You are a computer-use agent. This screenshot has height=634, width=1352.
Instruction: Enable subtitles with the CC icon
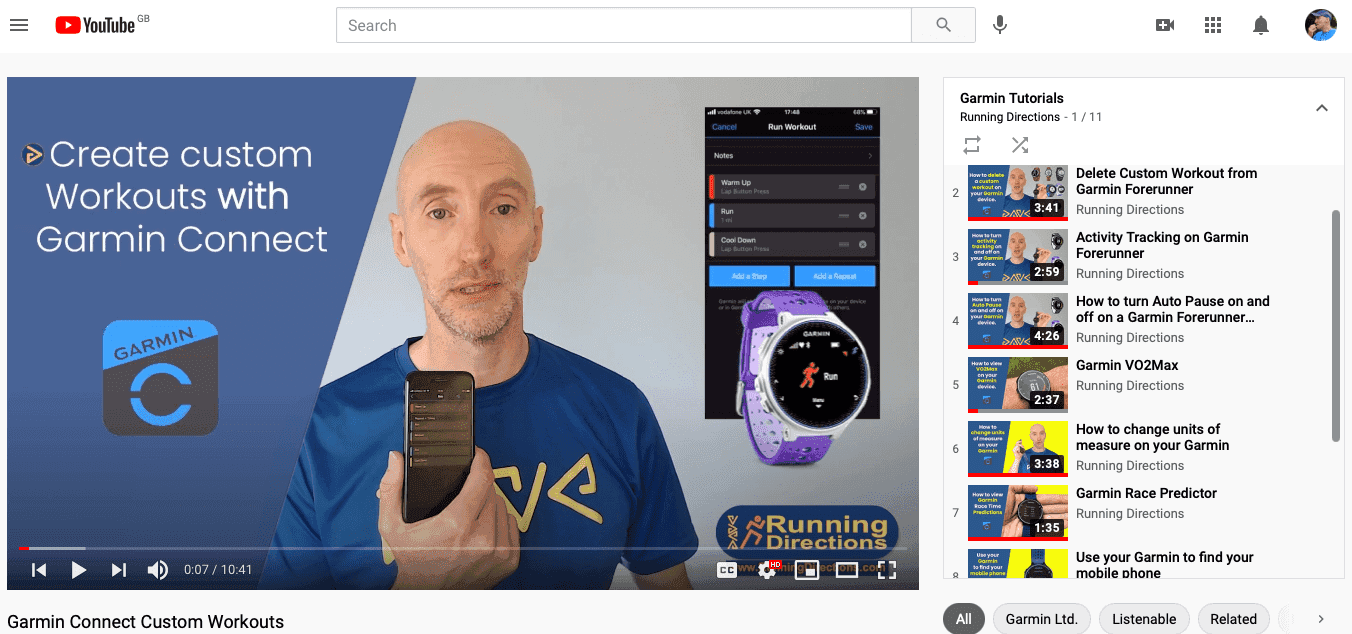click(727, 569)
